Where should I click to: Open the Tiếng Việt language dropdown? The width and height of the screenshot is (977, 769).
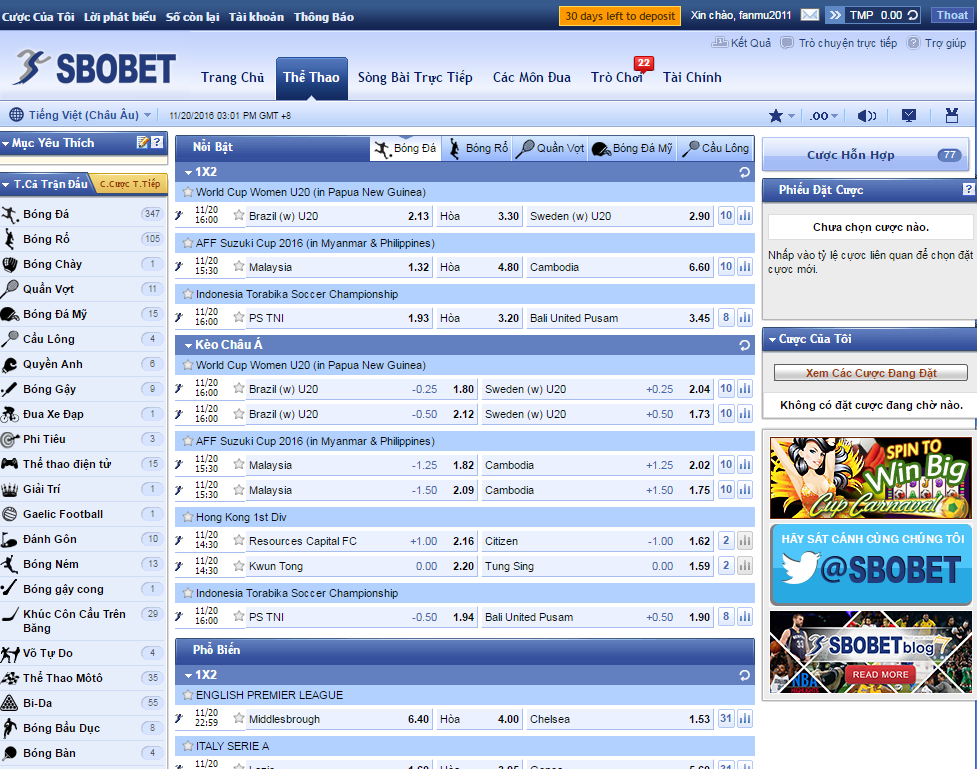[80, 115]
